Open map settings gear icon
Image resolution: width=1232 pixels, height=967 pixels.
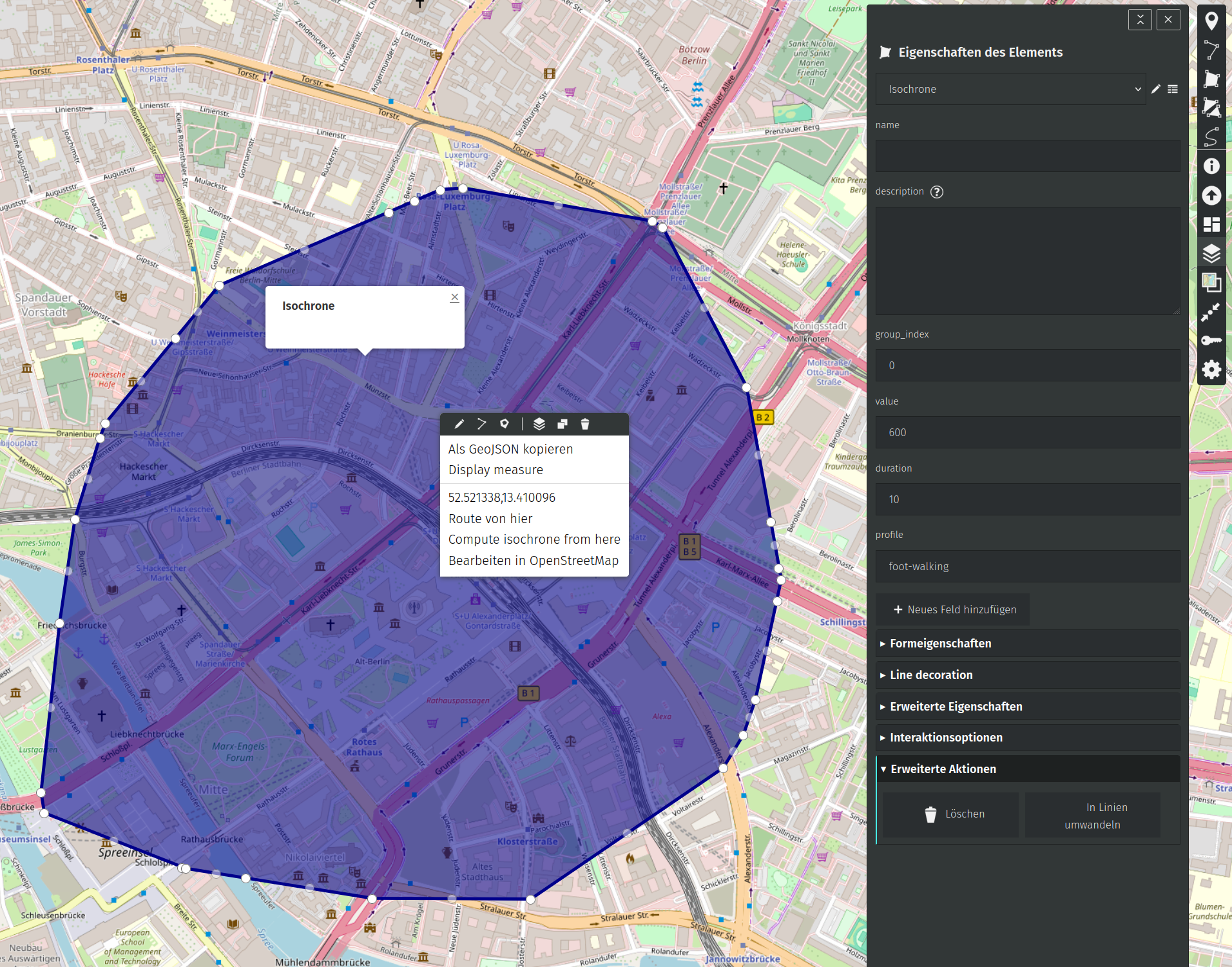click(x=1211, y=370)
